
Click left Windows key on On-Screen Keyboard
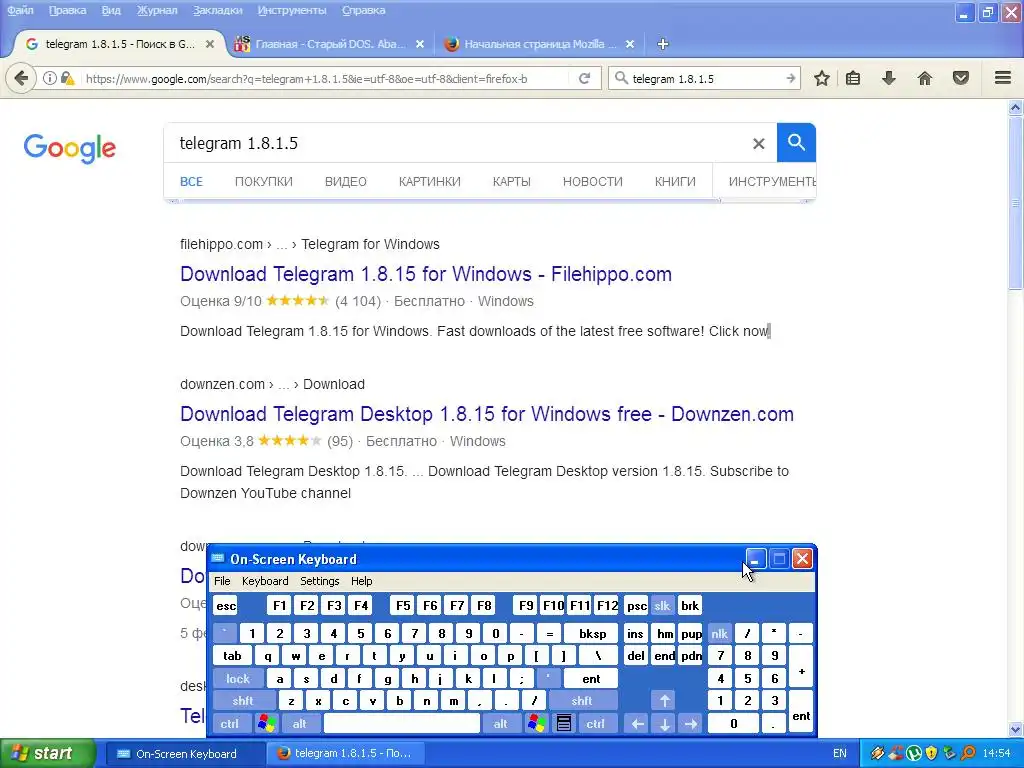coord(266,724)
